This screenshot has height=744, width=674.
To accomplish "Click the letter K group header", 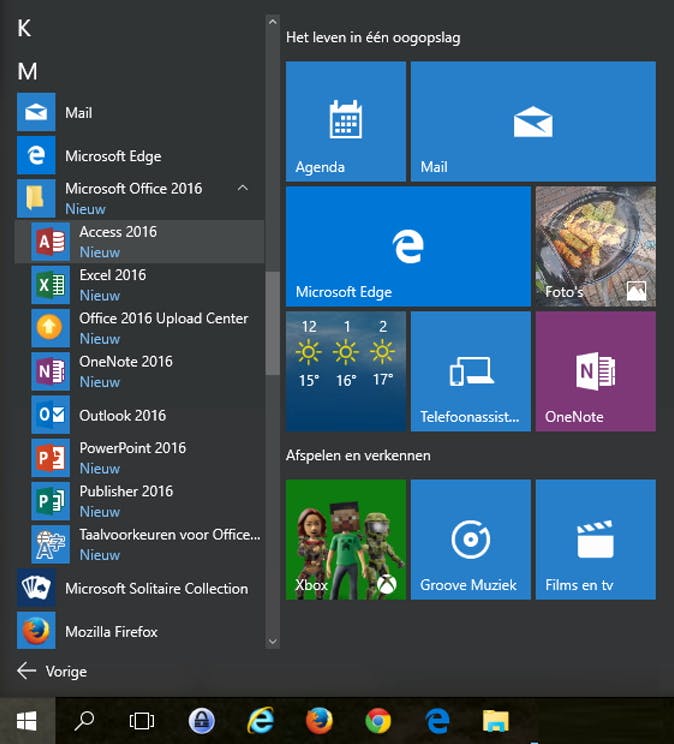I will pyautogui.click(x=25, y=28).
